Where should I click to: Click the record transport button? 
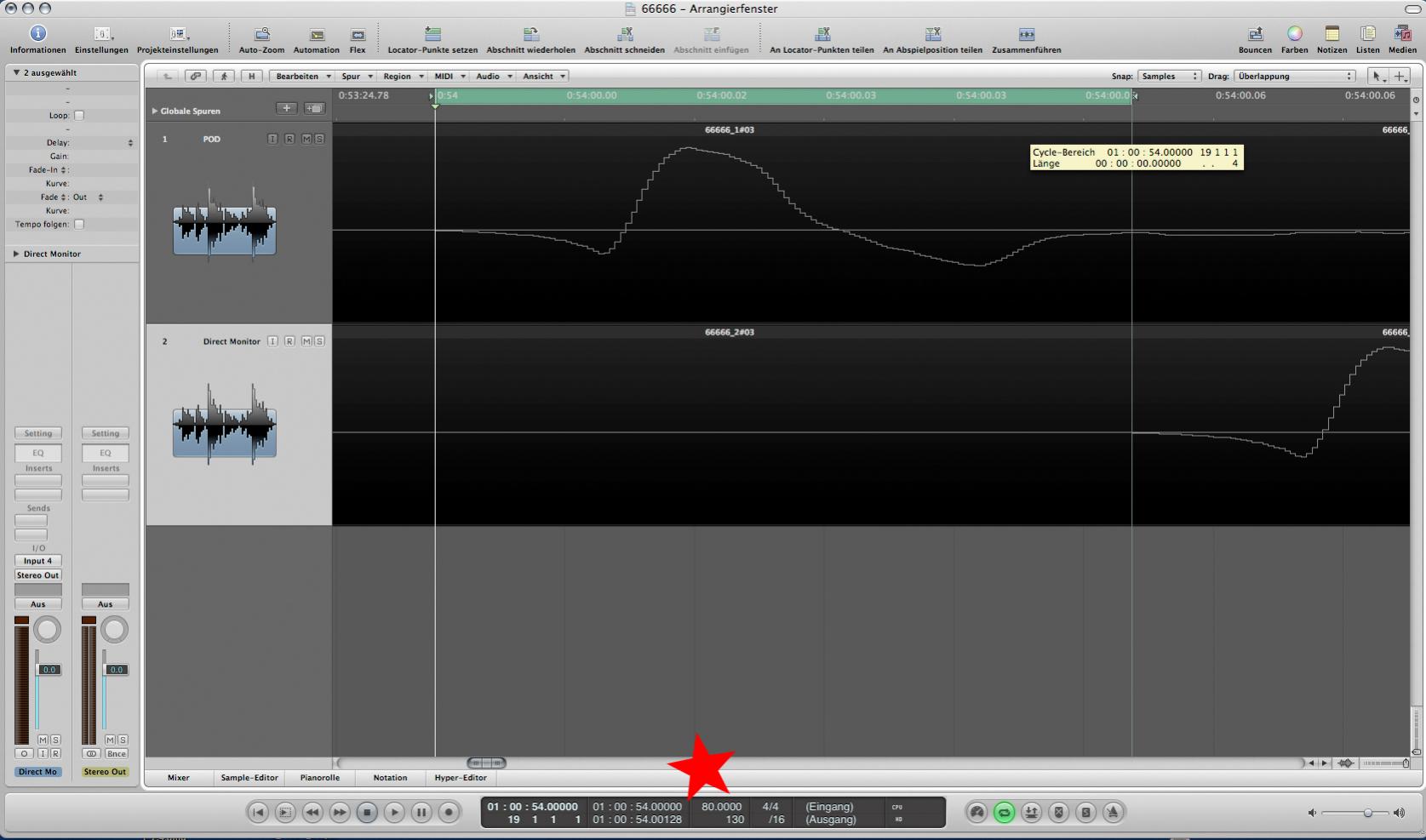(449, 812)
